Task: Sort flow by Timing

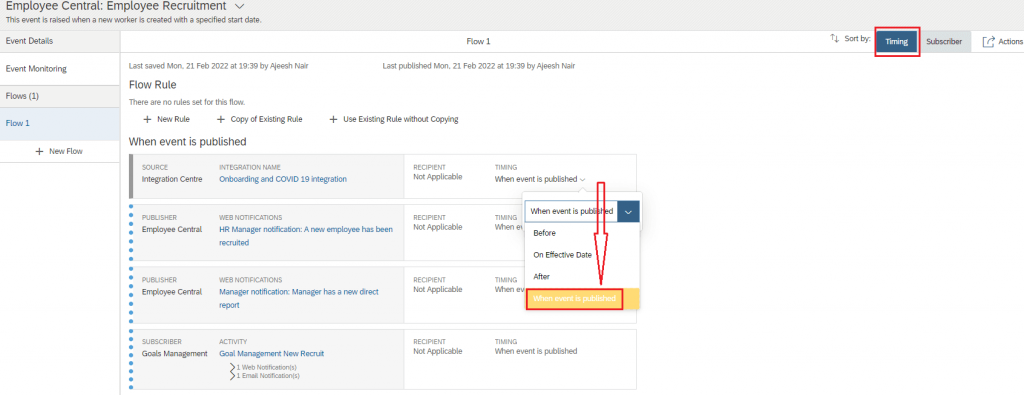Action: [897, 42]
